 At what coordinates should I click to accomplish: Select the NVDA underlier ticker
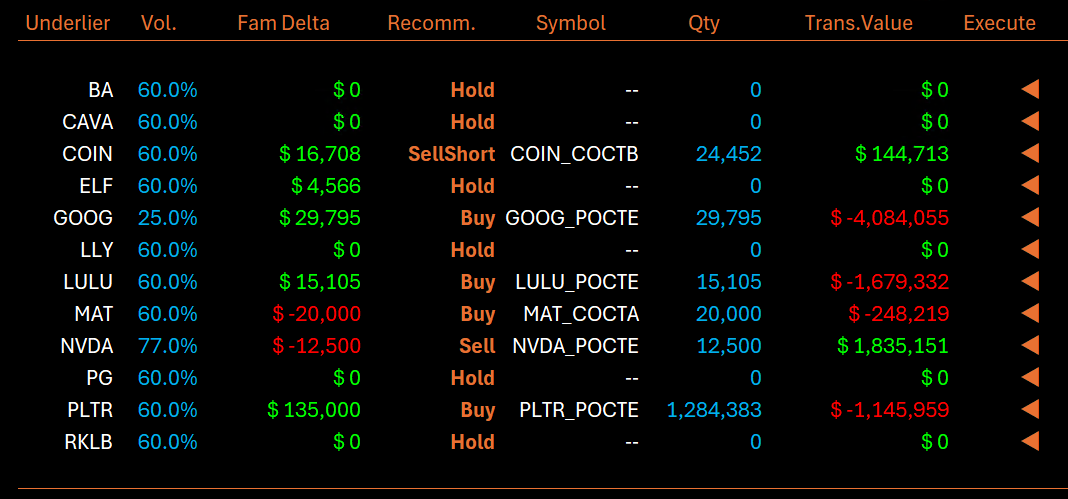(x=87, y=346)
